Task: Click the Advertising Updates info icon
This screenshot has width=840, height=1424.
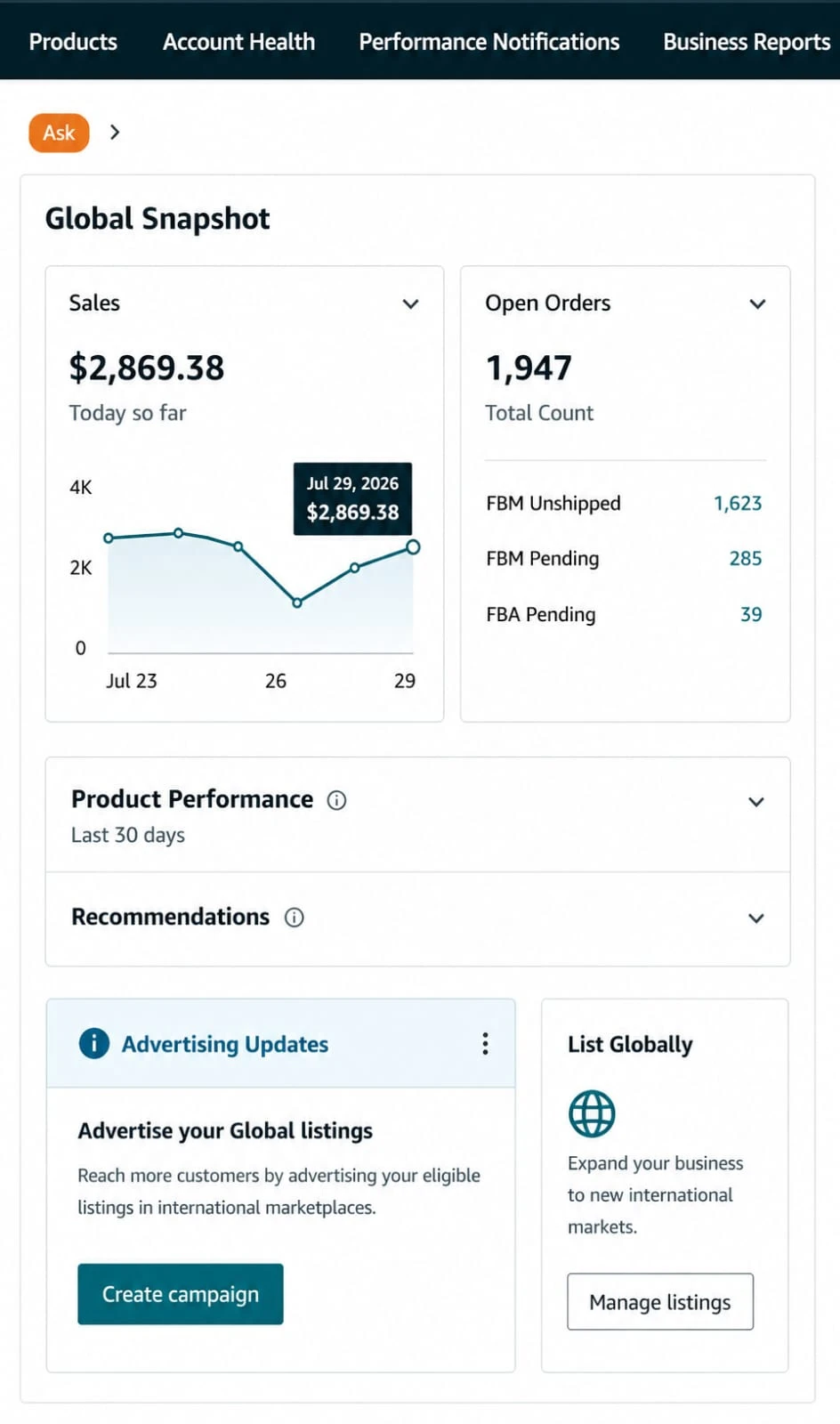Action: click(93, 1043)
